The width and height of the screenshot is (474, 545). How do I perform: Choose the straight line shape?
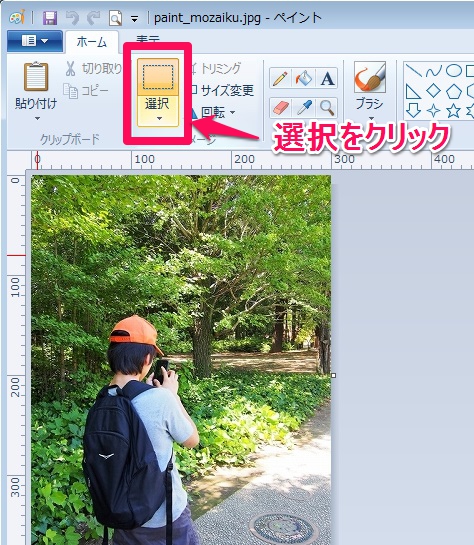(414, 71)
